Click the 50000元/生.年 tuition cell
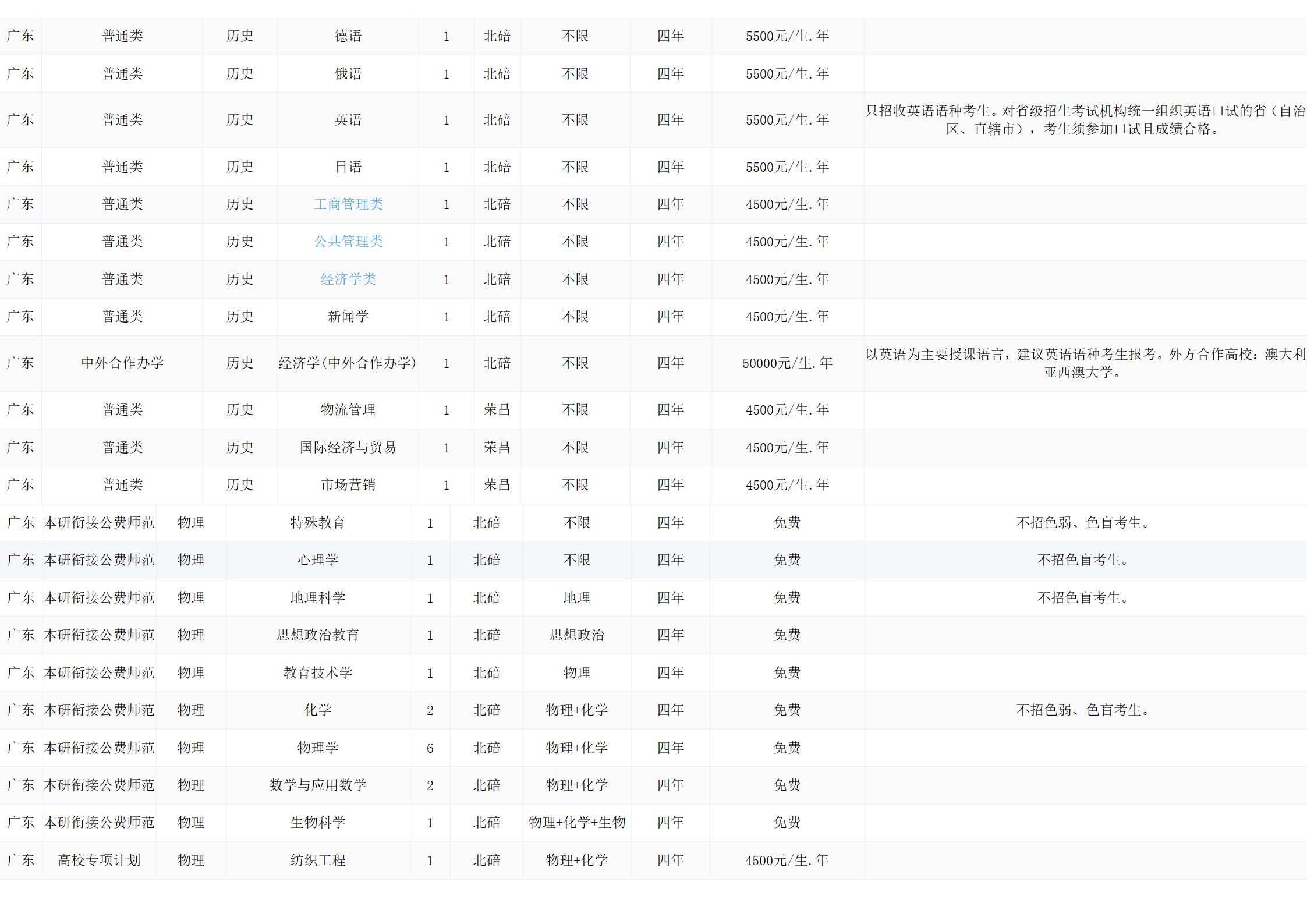The image size is (1307, 924). tap(787, 363)
